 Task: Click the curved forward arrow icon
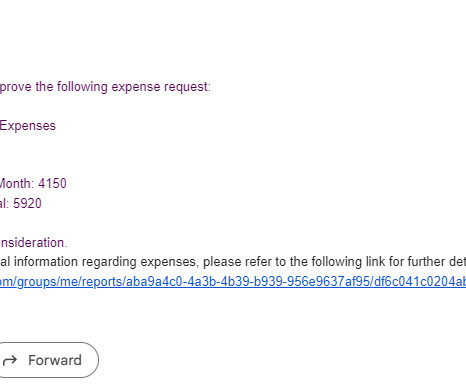coord(10,360)
